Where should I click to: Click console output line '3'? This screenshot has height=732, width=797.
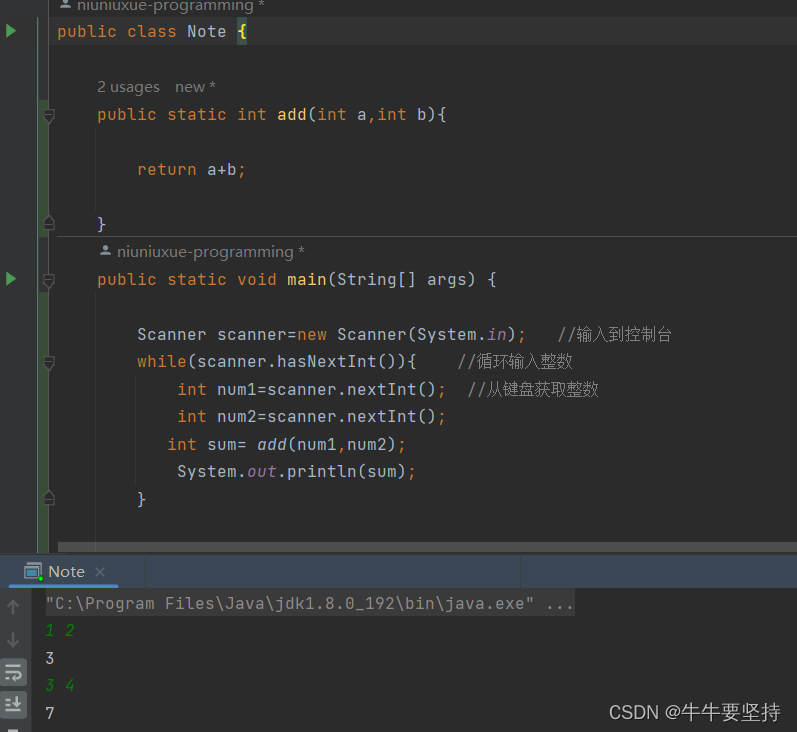50,658
